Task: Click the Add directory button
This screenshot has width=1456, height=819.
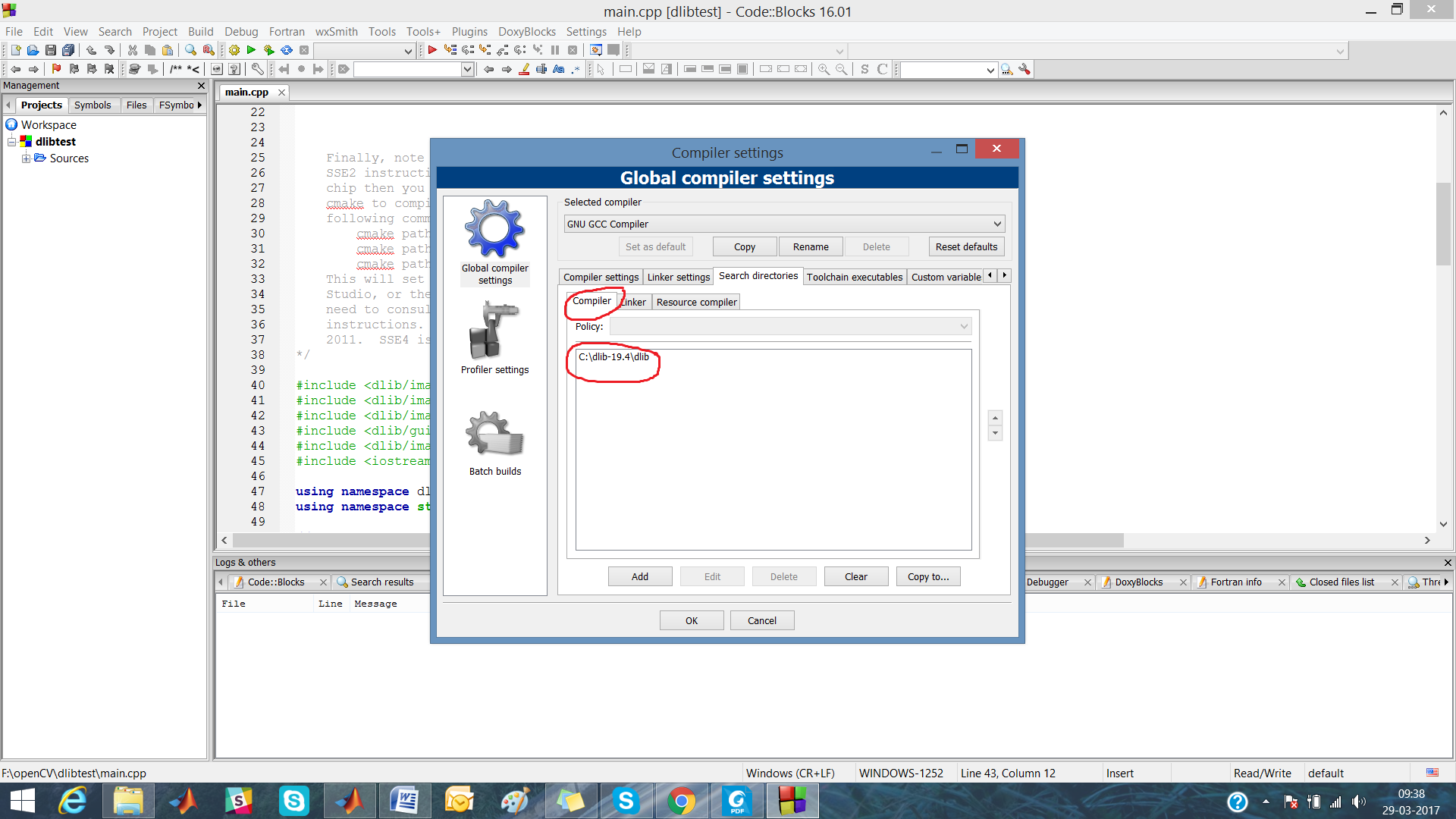Action: pyautogui.click(x=640, y=576)
